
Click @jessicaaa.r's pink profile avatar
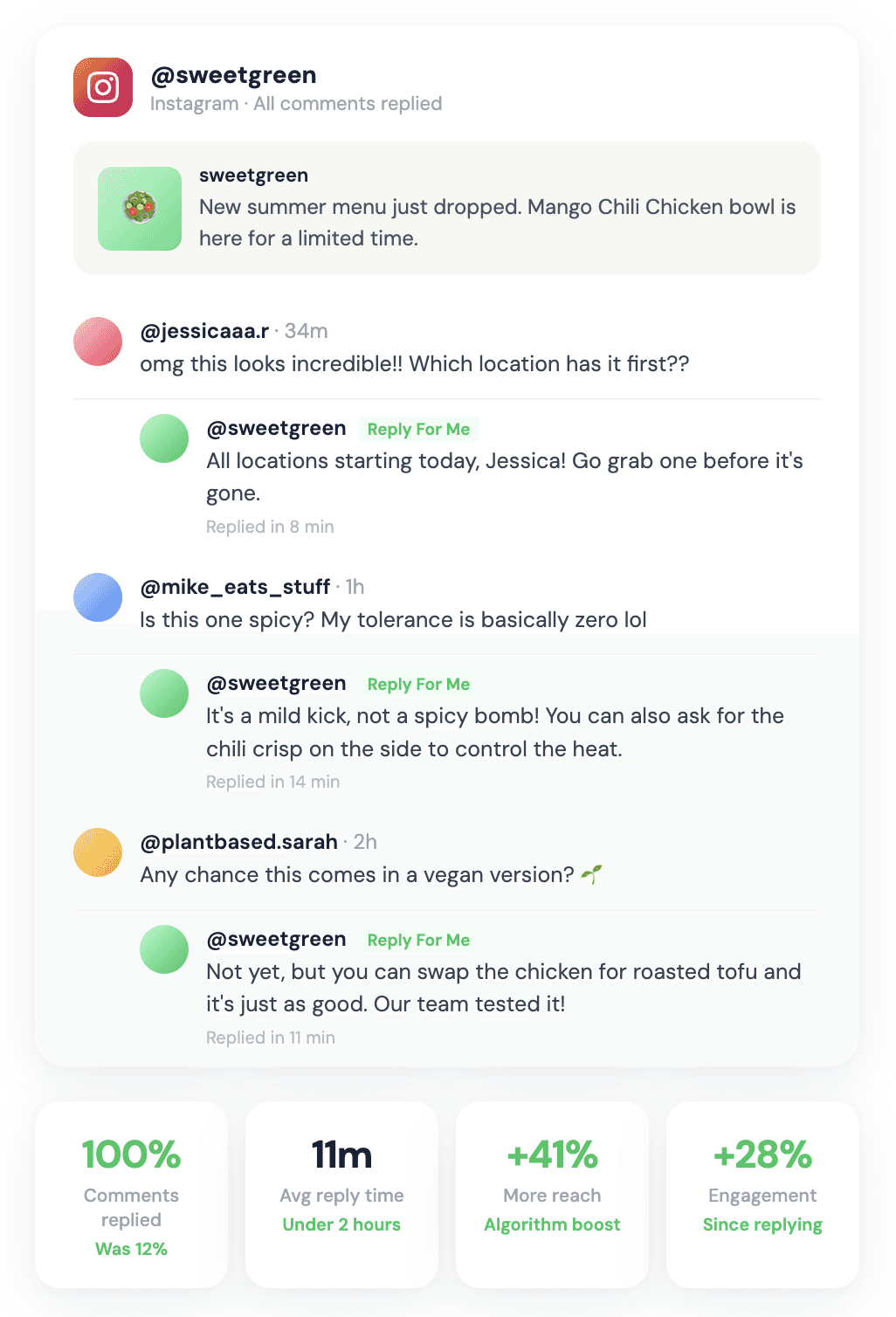point(97,341)
